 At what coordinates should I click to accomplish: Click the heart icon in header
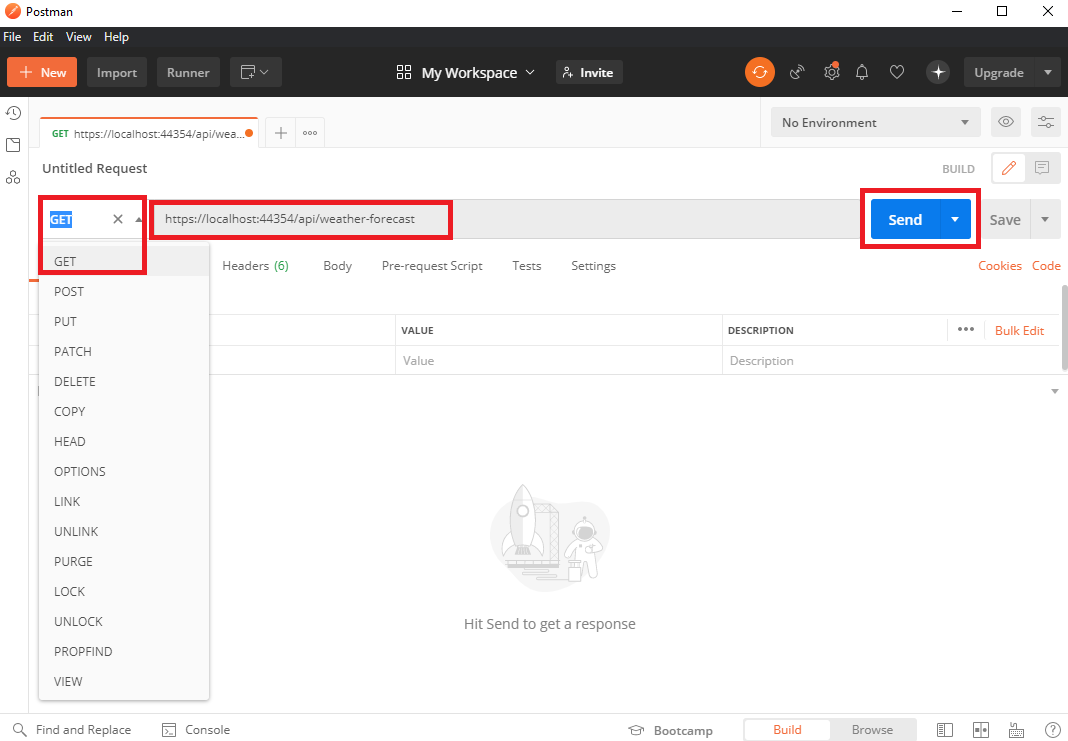(897, 72)
